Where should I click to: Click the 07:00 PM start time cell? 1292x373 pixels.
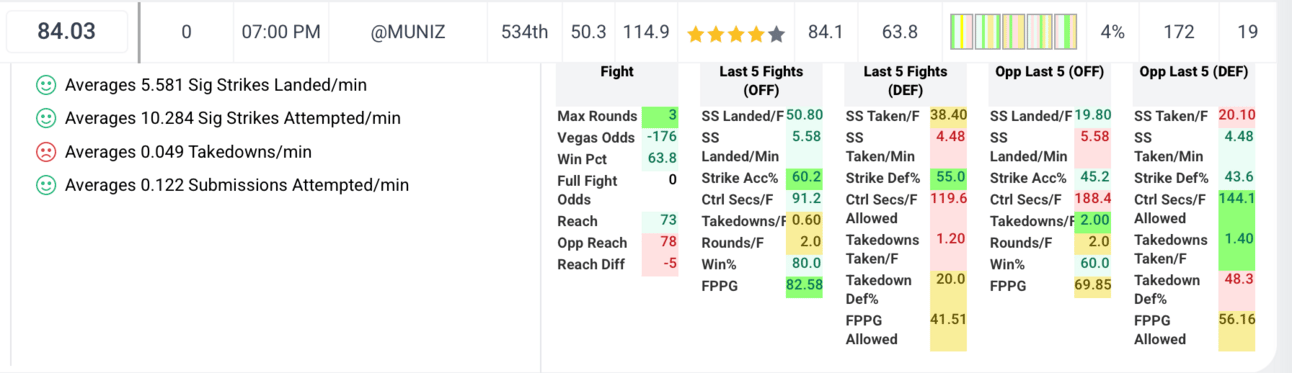(x=281, y=32)
